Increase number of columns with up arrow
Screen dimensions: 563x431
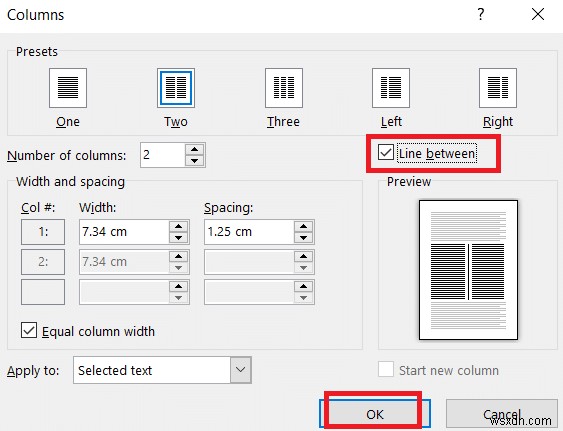[195, 149]
